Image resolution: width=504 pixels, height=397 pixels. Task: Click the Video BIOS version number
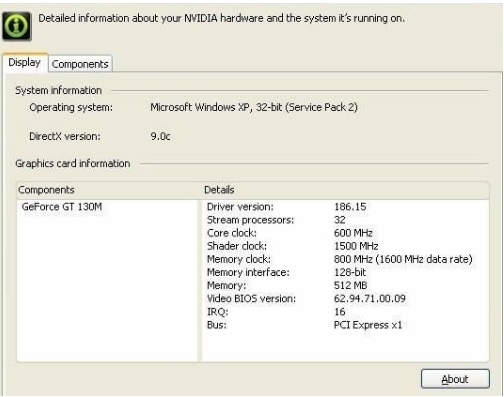coord(370,299)
